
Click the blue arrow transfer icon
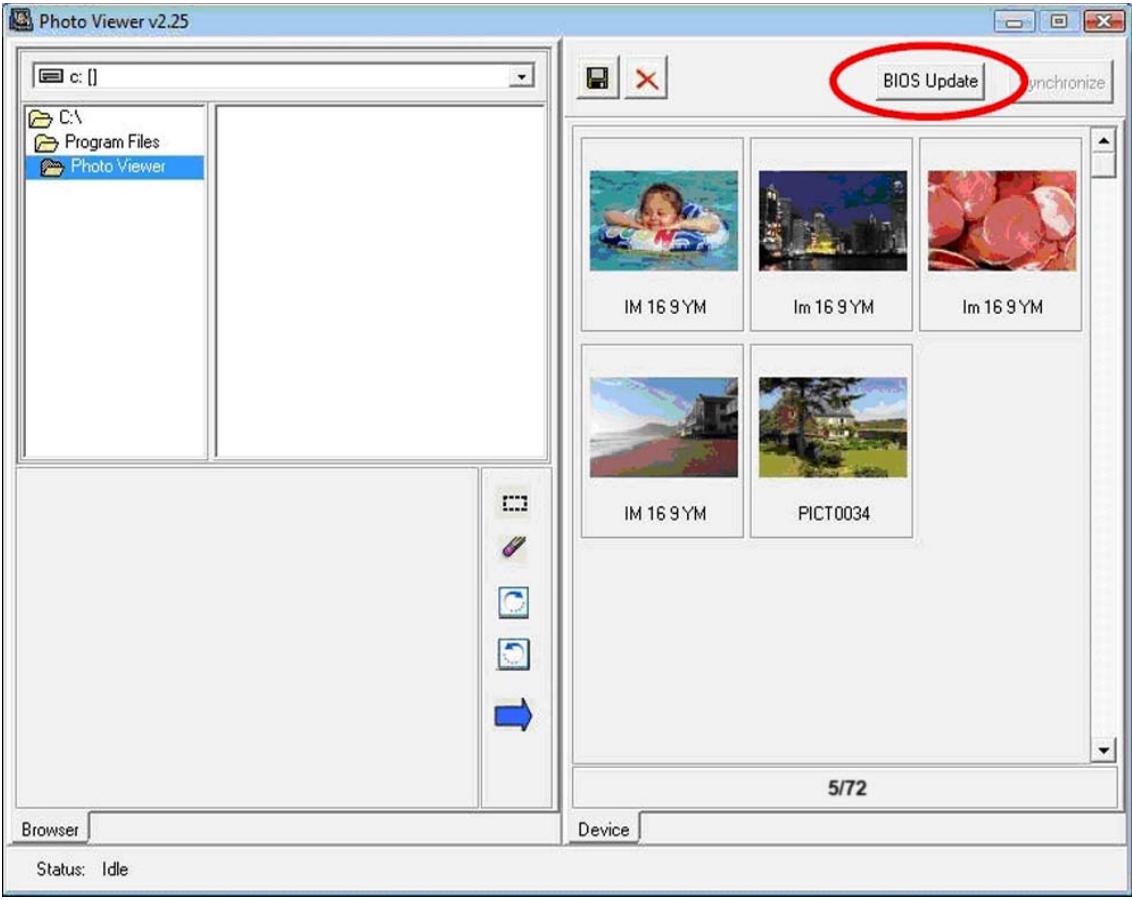tap(515, 715)
